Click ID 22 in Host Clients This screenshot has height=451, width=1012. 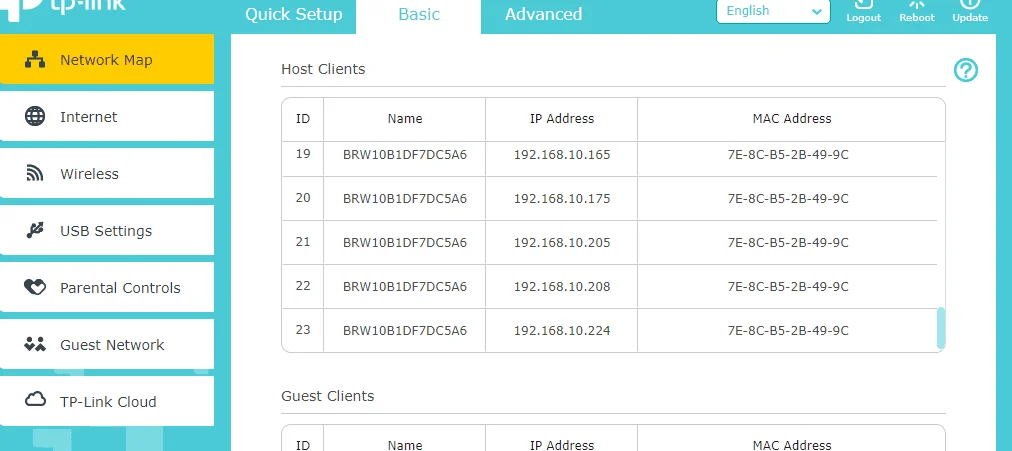(x=303, y=285)
